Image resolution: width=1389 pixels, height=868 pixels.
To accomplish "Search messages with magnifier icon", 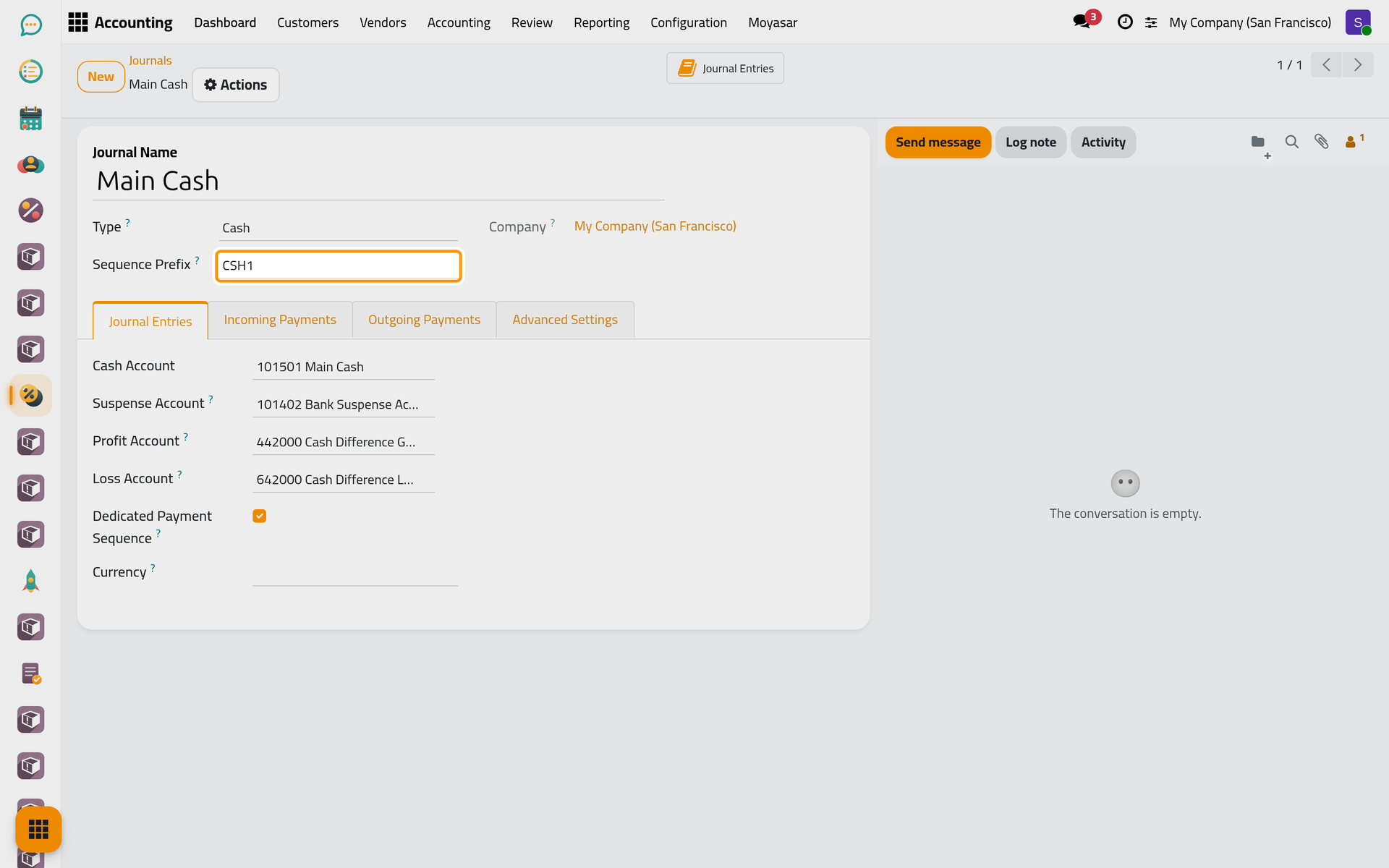I will pos(1291,142).
